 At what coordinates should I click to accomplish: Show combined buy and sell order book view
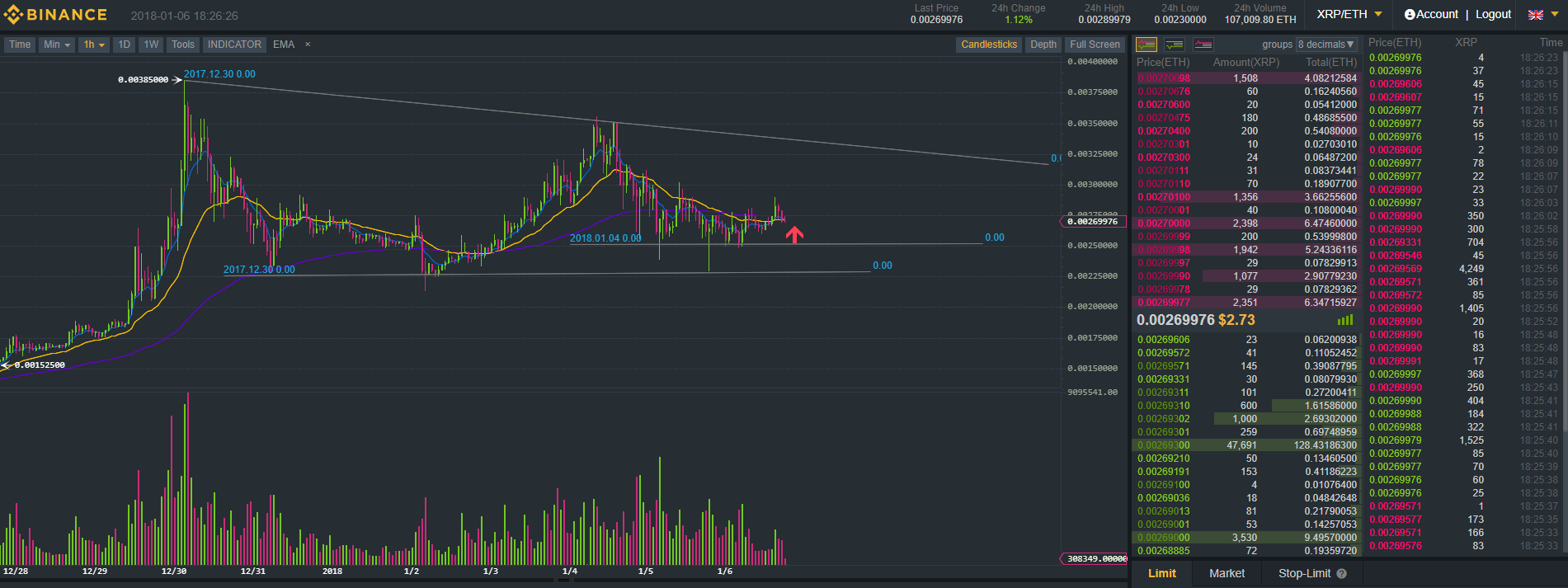(x=1147, y=45)
